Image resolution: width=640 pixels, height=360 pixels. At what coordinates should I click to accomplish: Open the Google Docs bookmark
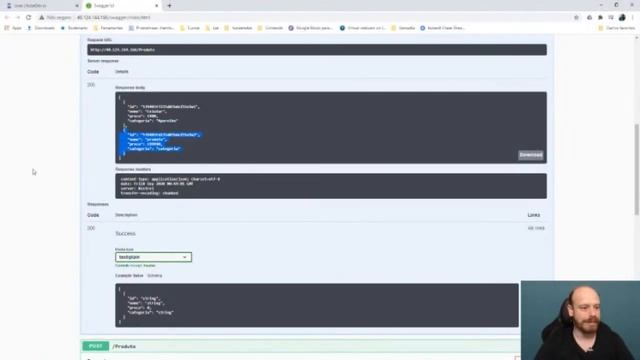coord(311,28)
